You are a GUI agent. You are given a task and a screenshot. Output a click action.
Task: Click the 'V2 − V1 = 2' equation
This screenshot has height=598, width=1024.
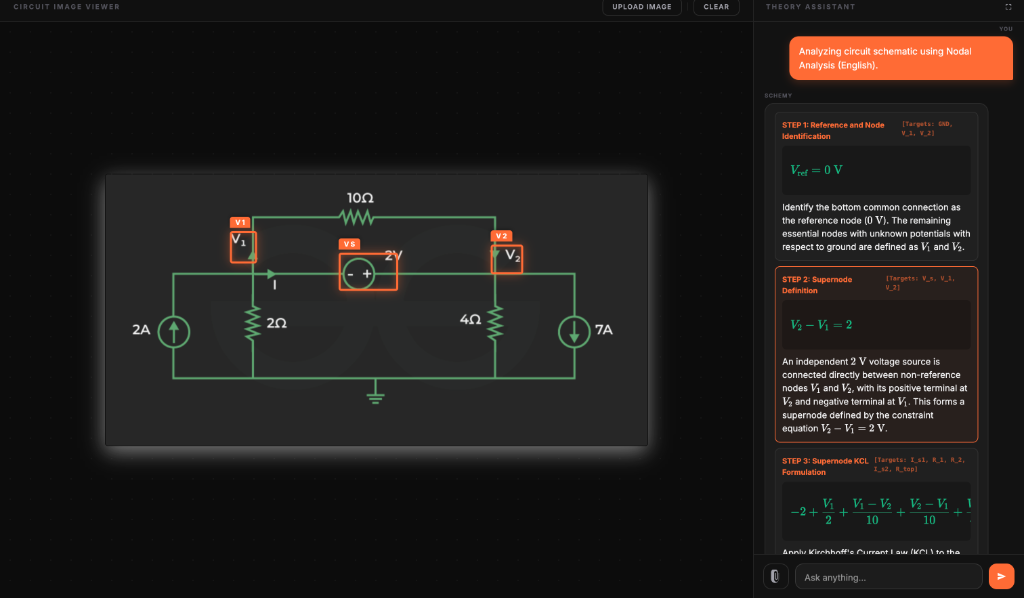[821, 324]
